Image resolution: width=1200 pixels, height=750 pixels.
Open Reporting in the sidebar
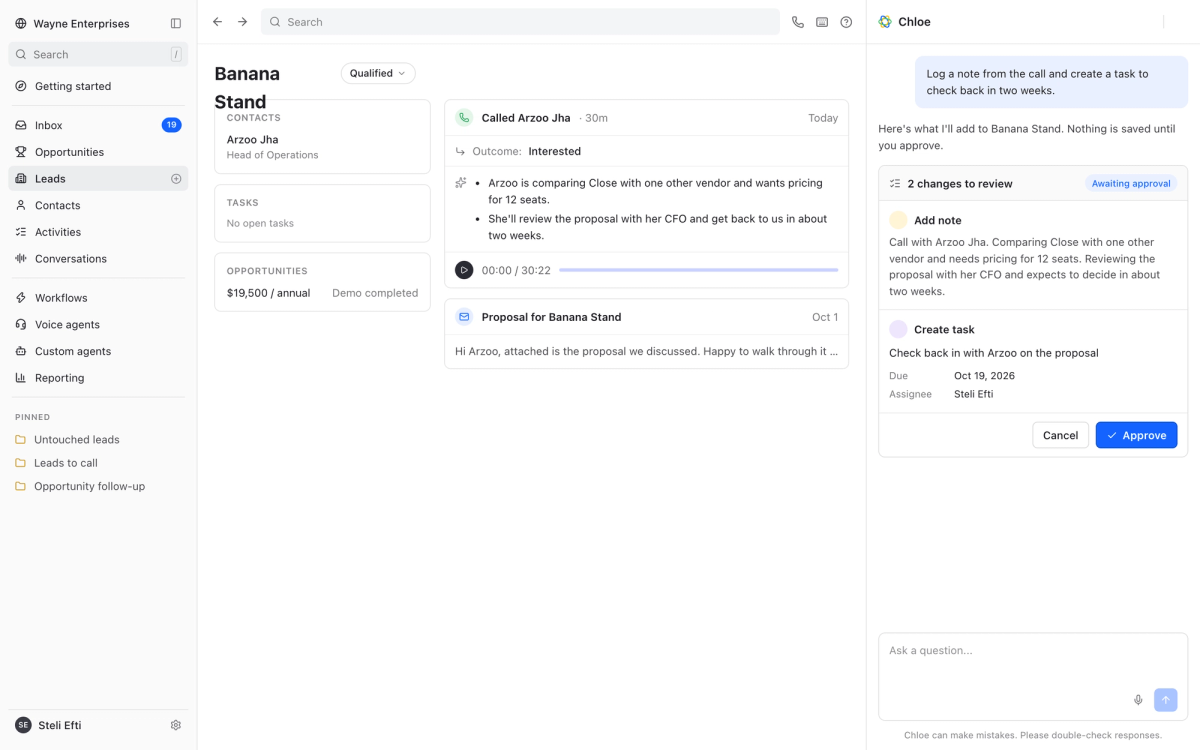[98, 378]
